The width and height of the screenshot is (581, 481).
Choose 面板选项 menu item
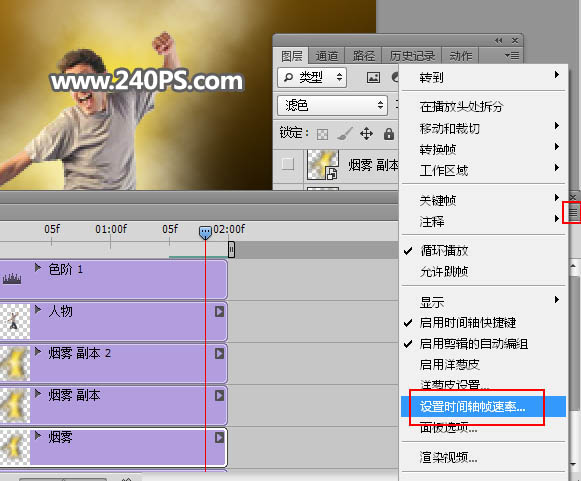pos(484,428)
